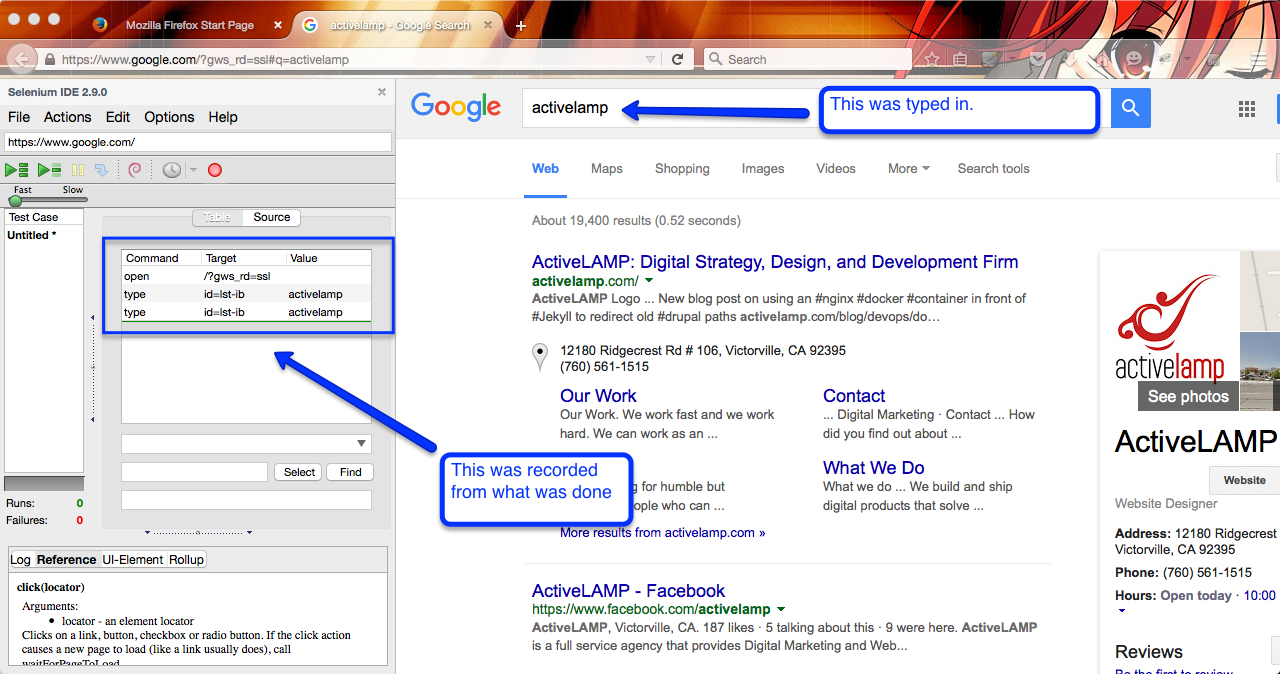Open the Google apps grid
1280x674 pixels.
[1247, 108]
